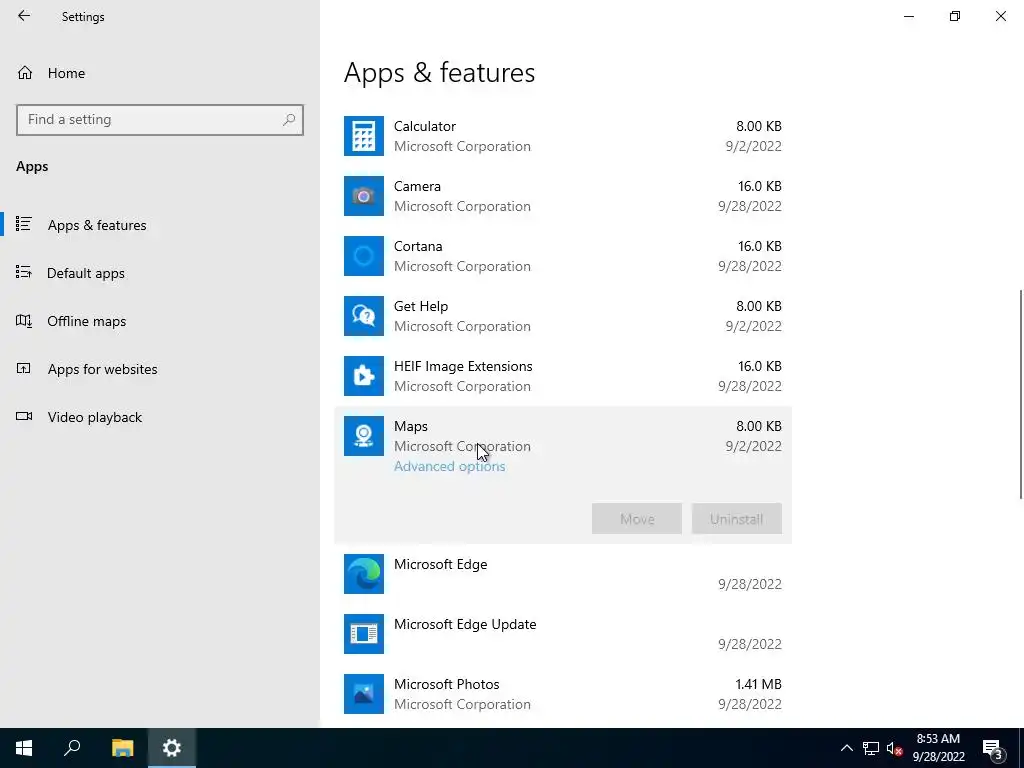Click the taskbar clock showing 8:53 AM
The height and width of the screenshot is (768, 1024).
938,748
